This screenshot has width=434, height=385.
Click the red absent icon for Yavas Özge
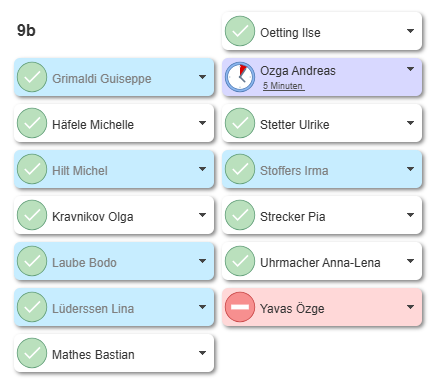[x=240, y=307]
